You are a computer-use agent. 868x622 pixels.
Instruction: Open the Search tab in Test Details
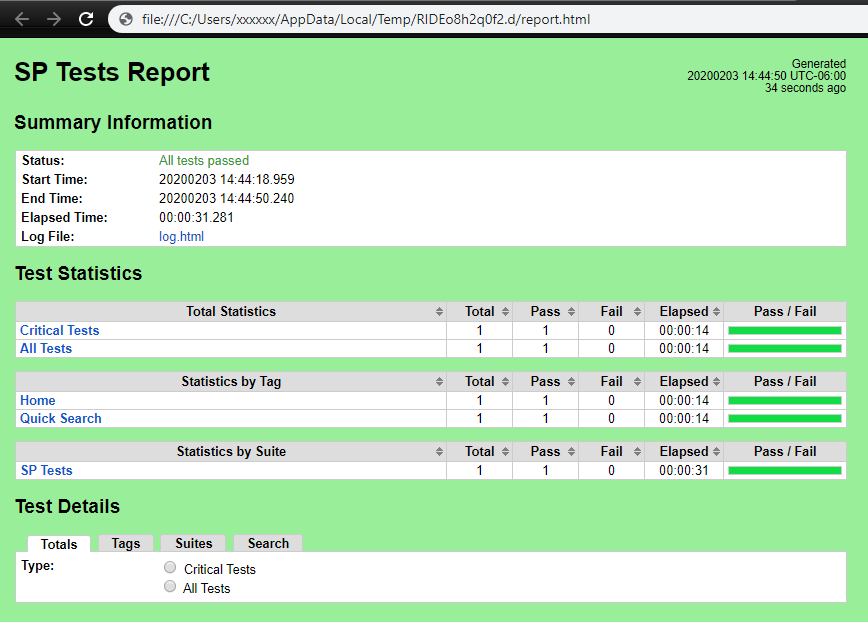tap(268, 543)
